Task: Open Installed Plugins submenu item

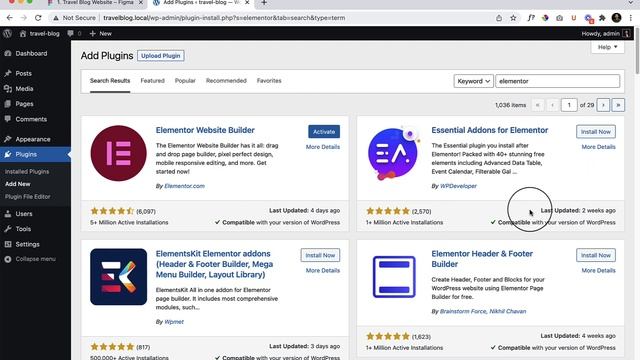Action: coord(27,172)
